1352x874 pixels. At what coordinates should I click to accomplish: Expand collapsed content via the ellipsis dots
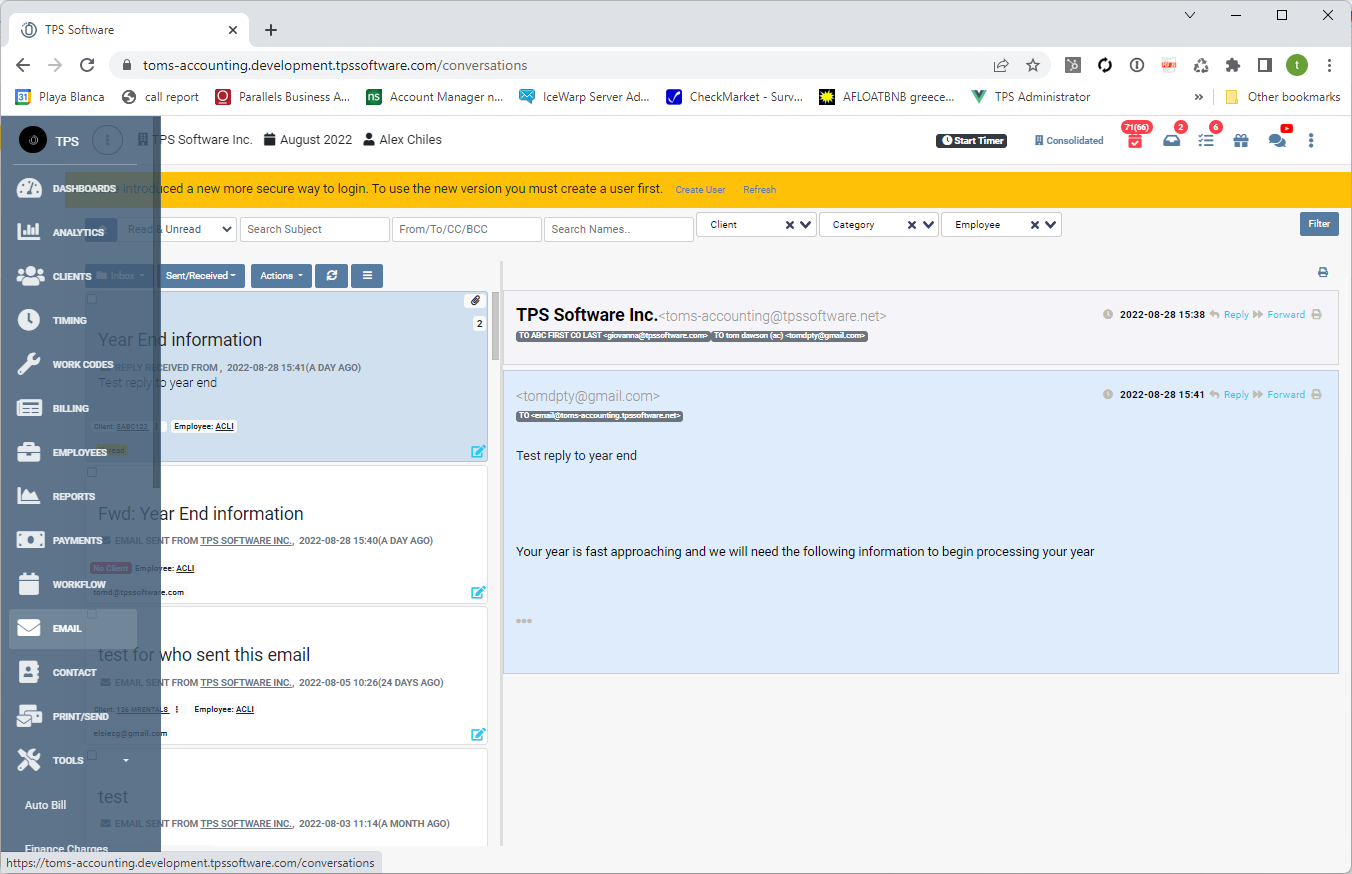pyautogui.click(x=524, y=621)
